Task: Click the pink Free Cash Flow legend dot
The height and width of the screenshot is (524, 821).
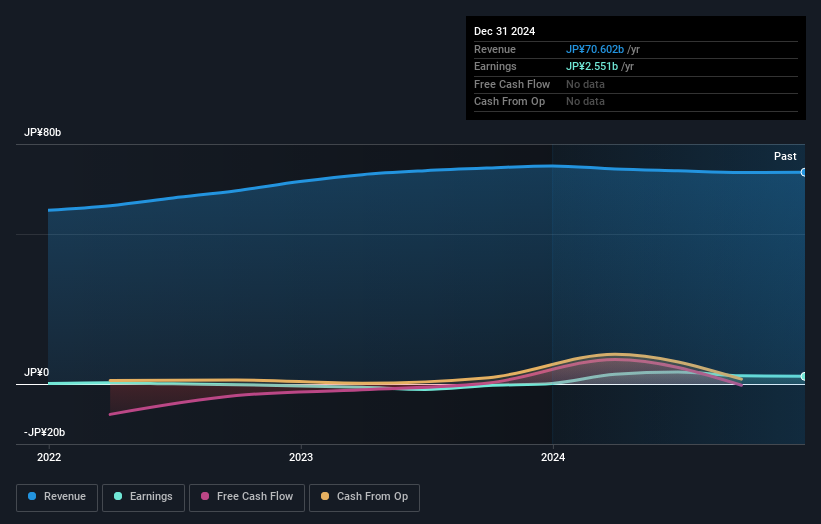Action: (205, 496)
